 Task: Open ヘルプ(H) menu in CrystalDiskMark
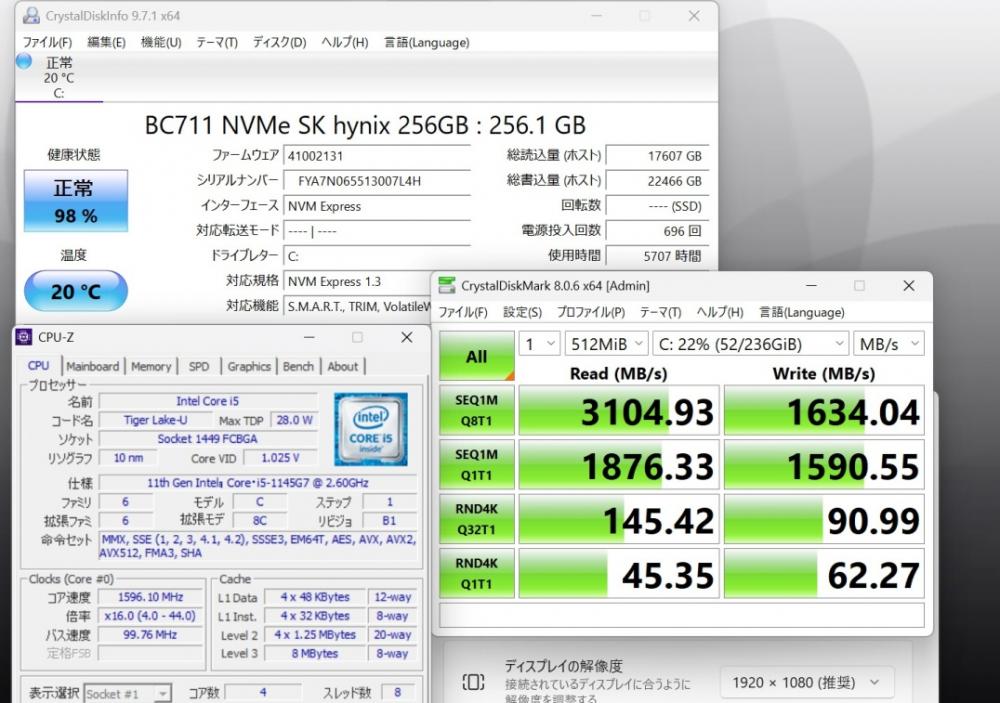click(x=720, y=312)
